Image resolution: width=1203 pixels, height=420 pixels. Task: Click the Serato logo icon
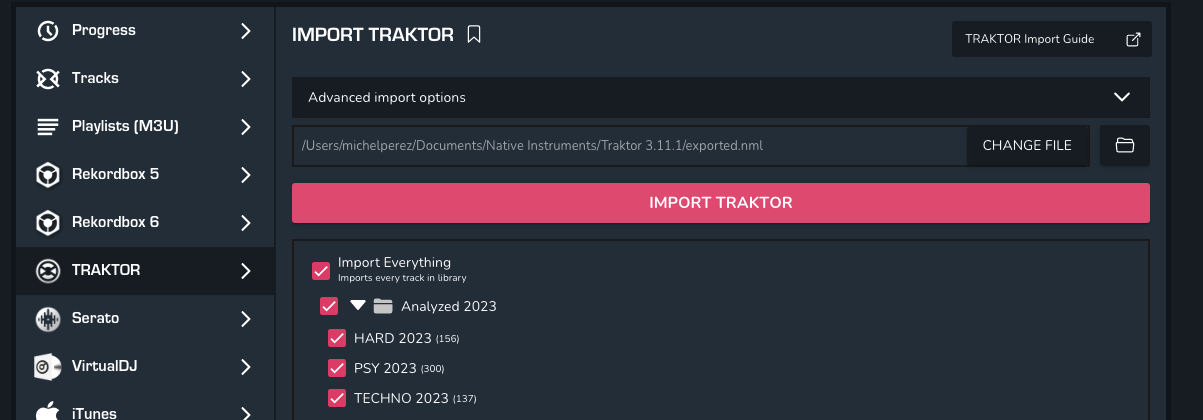pos(47,318)
